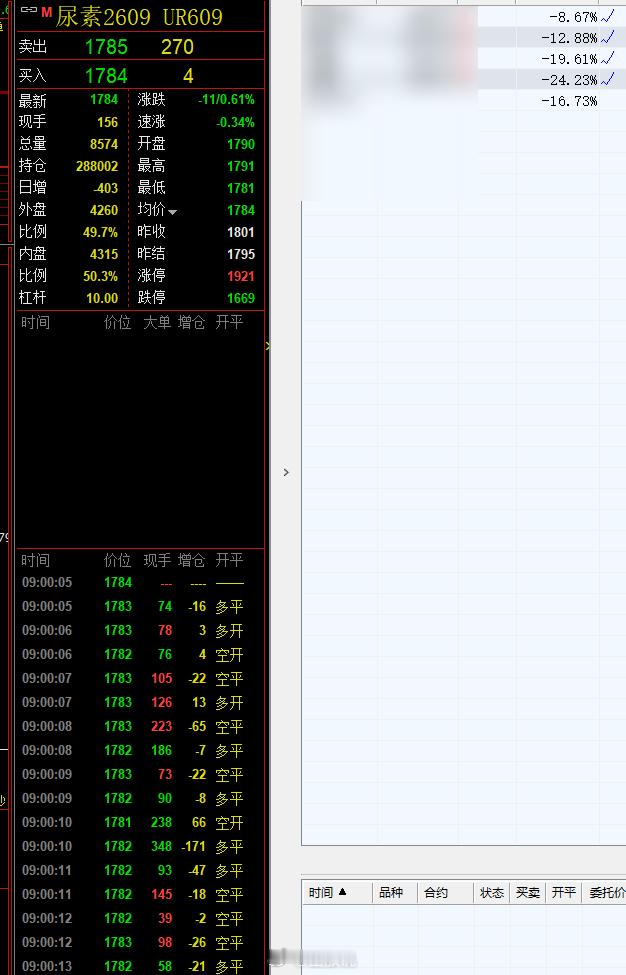Click the 内盘 比例 value 50.3%
Image resolution: width=626 pixels, height=975 pixels.
click(100, 276)
